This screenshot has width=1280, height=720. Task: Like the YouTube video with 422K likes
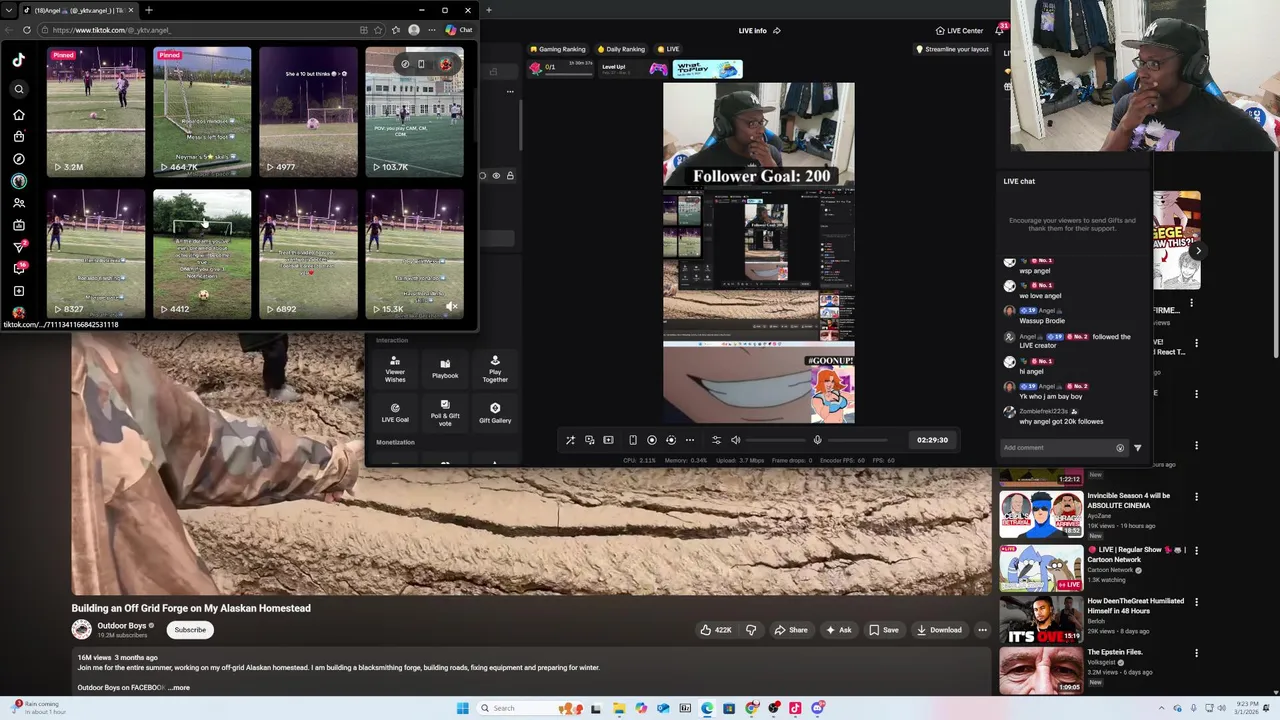click(715, 630)
